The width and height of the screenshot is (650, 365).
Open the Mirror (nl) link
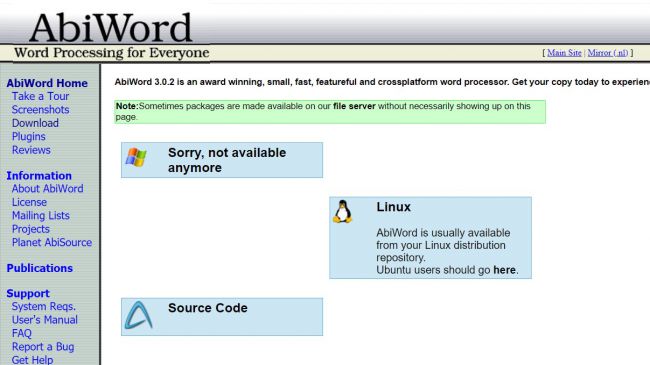608,53
